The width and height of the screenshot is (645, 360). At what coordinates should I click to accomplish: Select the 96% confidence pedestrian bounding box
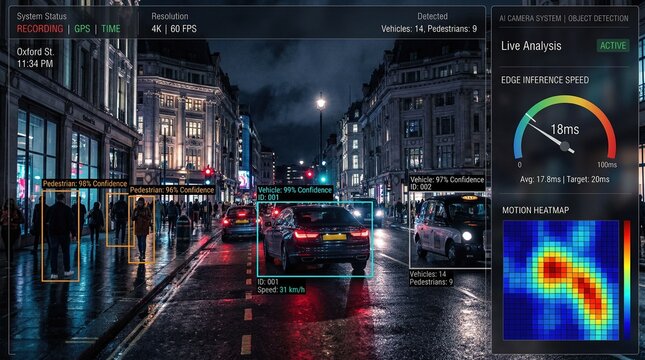(142, 229)
